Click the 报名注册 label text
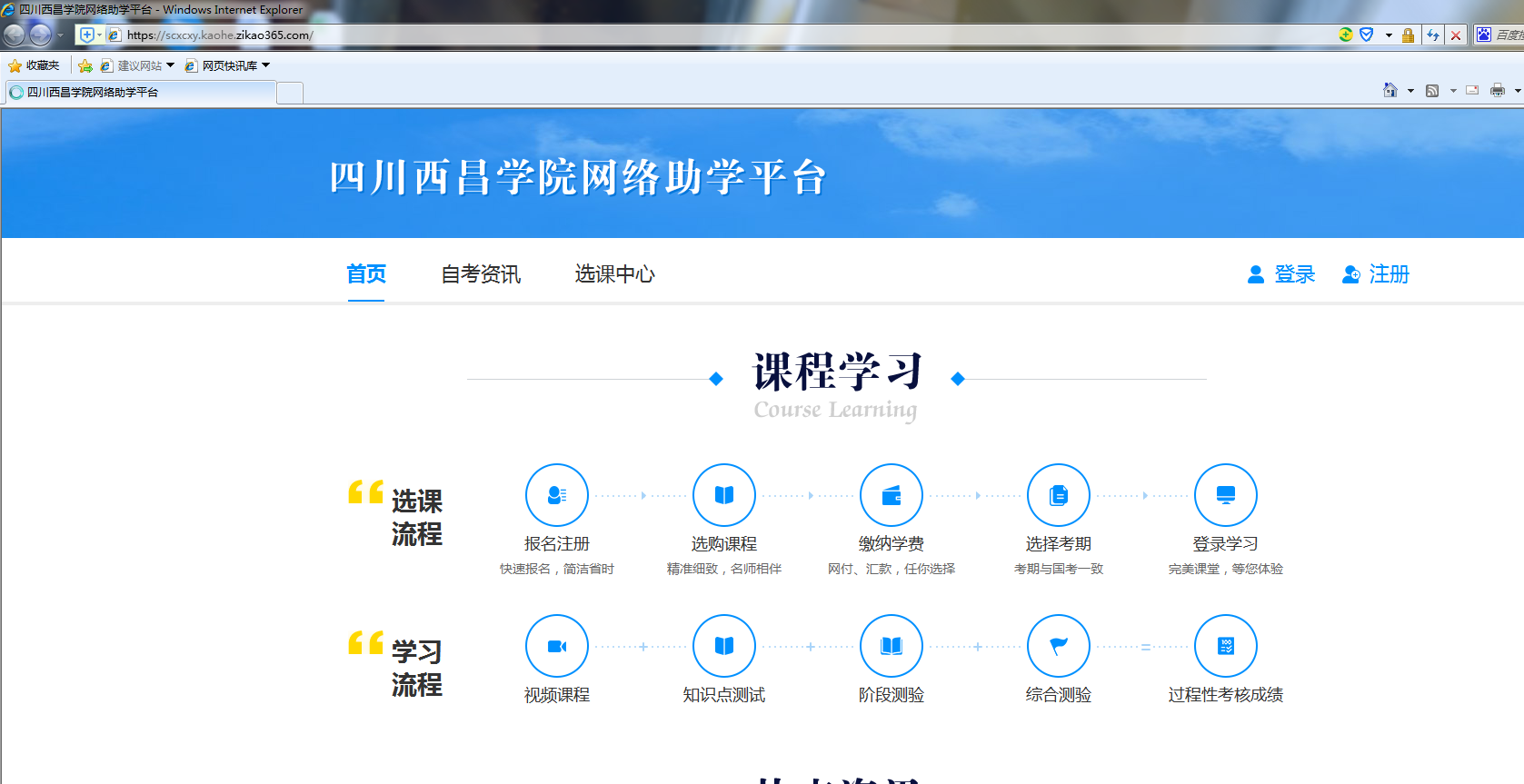Image resolution: width=1524 pixels, height=784 pixels. pos(557,544)
